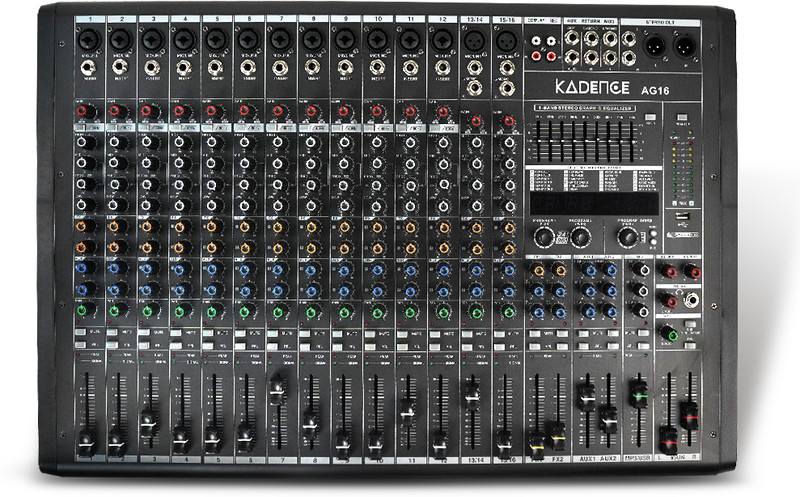Select channel 3 insert jack
This screenshot has width=800, height=497.
coord(152,67)
